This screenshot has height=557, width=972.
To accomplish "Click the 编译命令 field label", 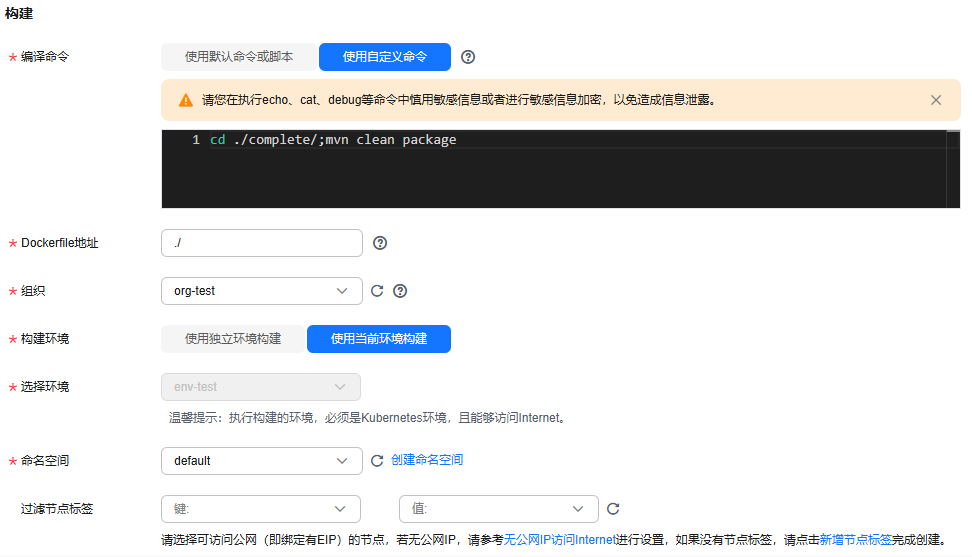I will 45,57.
